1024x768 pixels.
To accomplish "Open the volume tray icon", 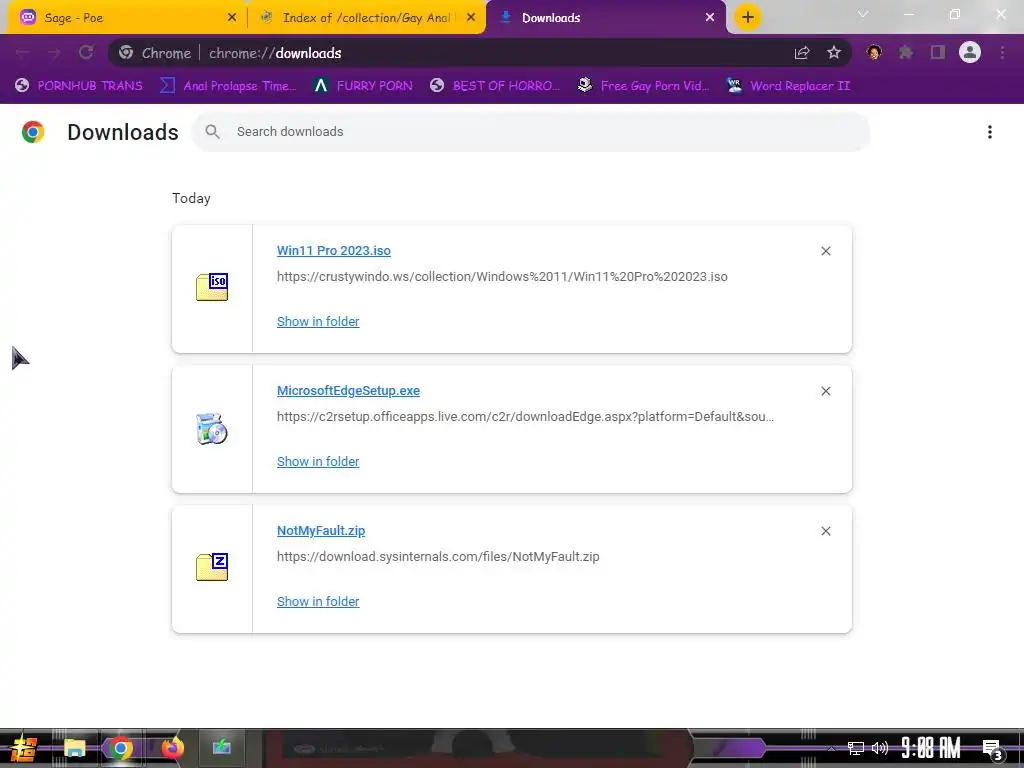I will click(x=880, y=748).
